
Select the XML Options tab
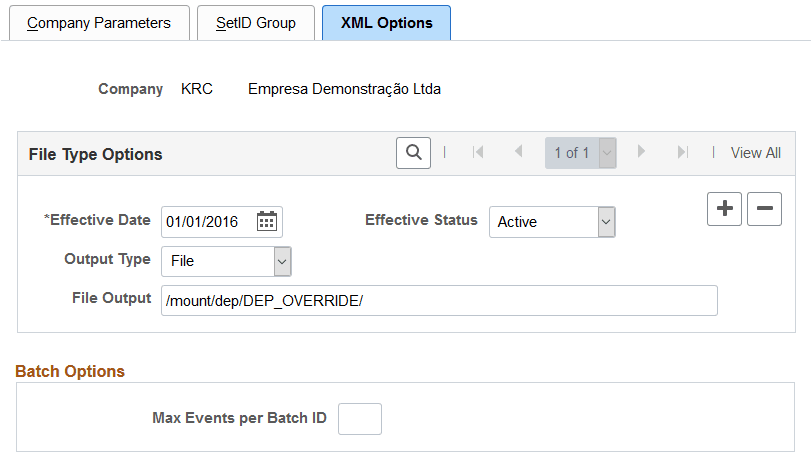(386, 23)
